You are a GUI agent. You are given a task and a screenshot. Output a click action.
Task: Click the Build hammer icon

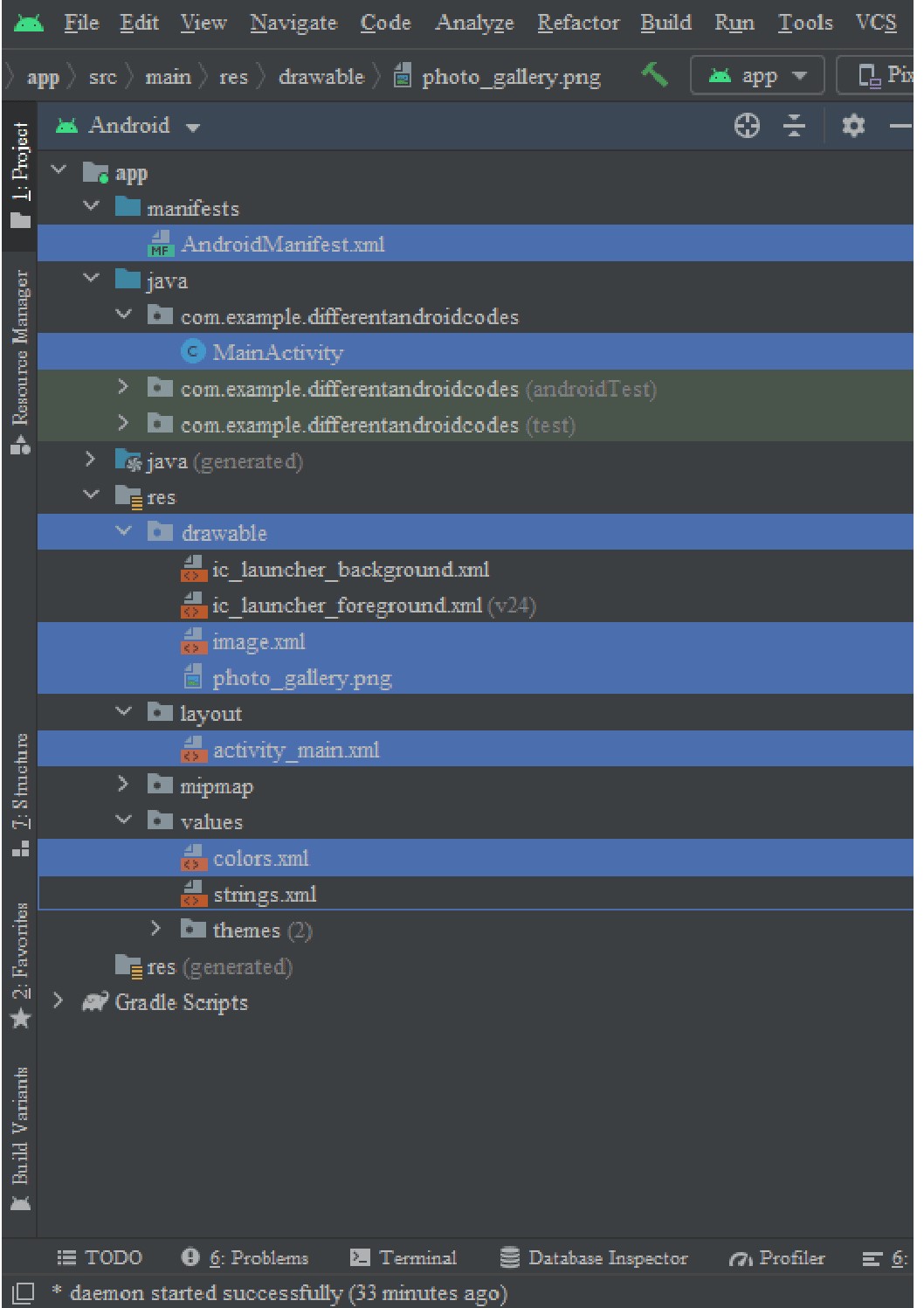(x=656, y=76)
